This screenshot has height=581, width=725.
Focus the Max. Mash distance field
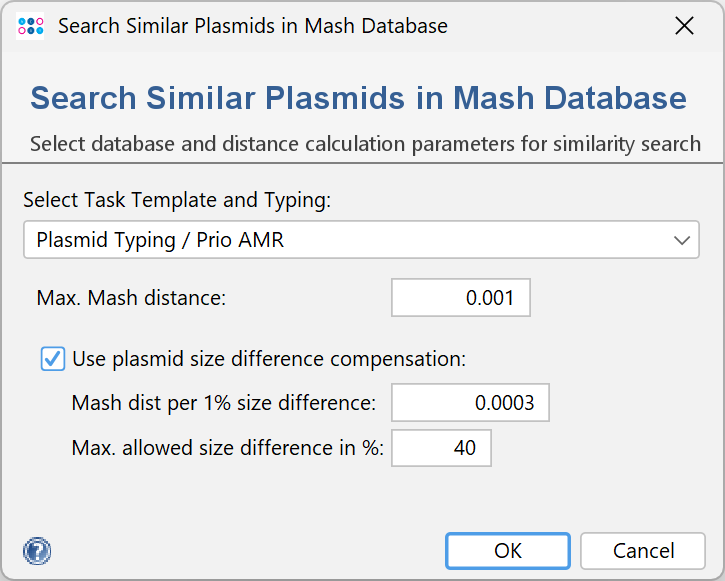pyautogui.click(x=460, y=298)
